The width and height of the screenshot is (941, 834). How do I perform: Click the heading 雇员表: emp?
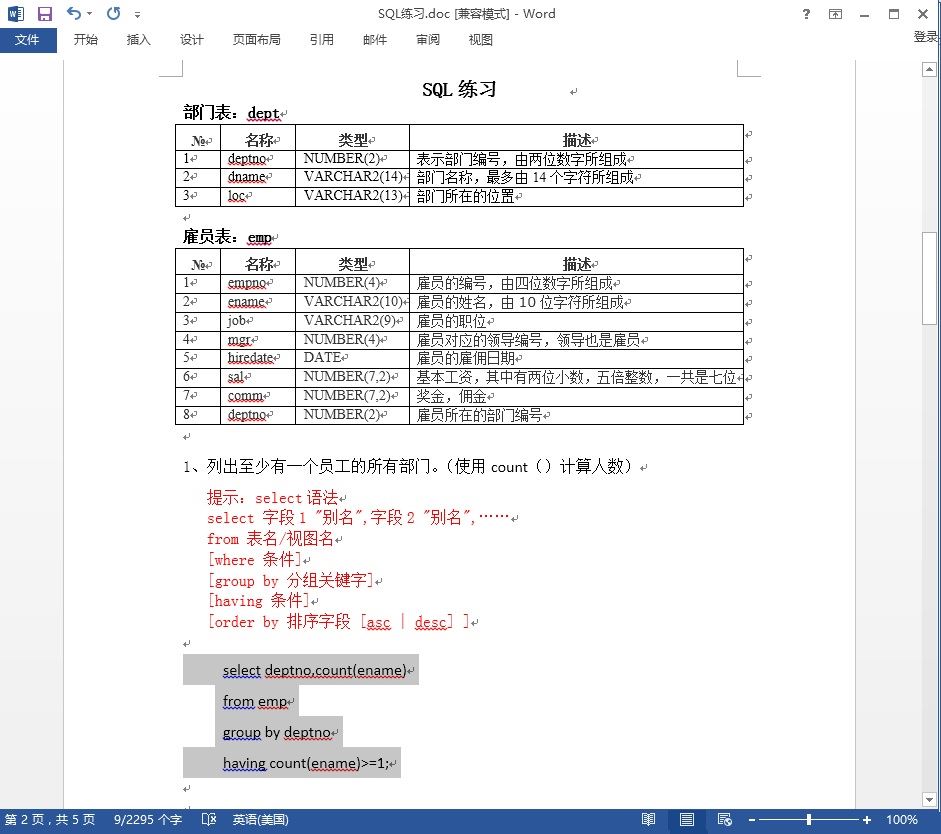[x=227, y=237]
